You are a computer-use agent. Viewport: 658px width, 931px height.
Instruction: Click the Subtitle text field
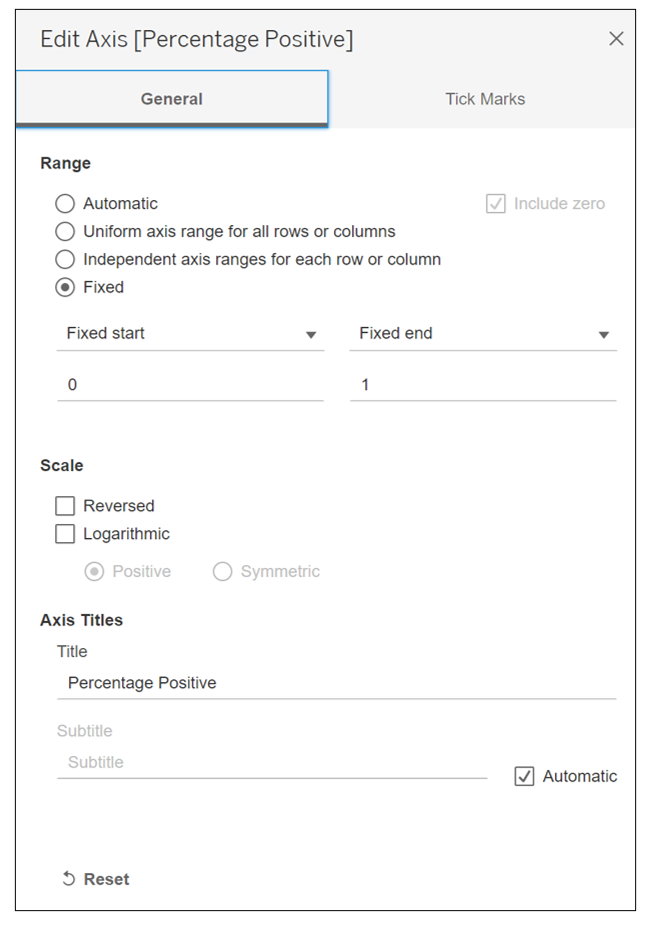[x=272, y=762]
